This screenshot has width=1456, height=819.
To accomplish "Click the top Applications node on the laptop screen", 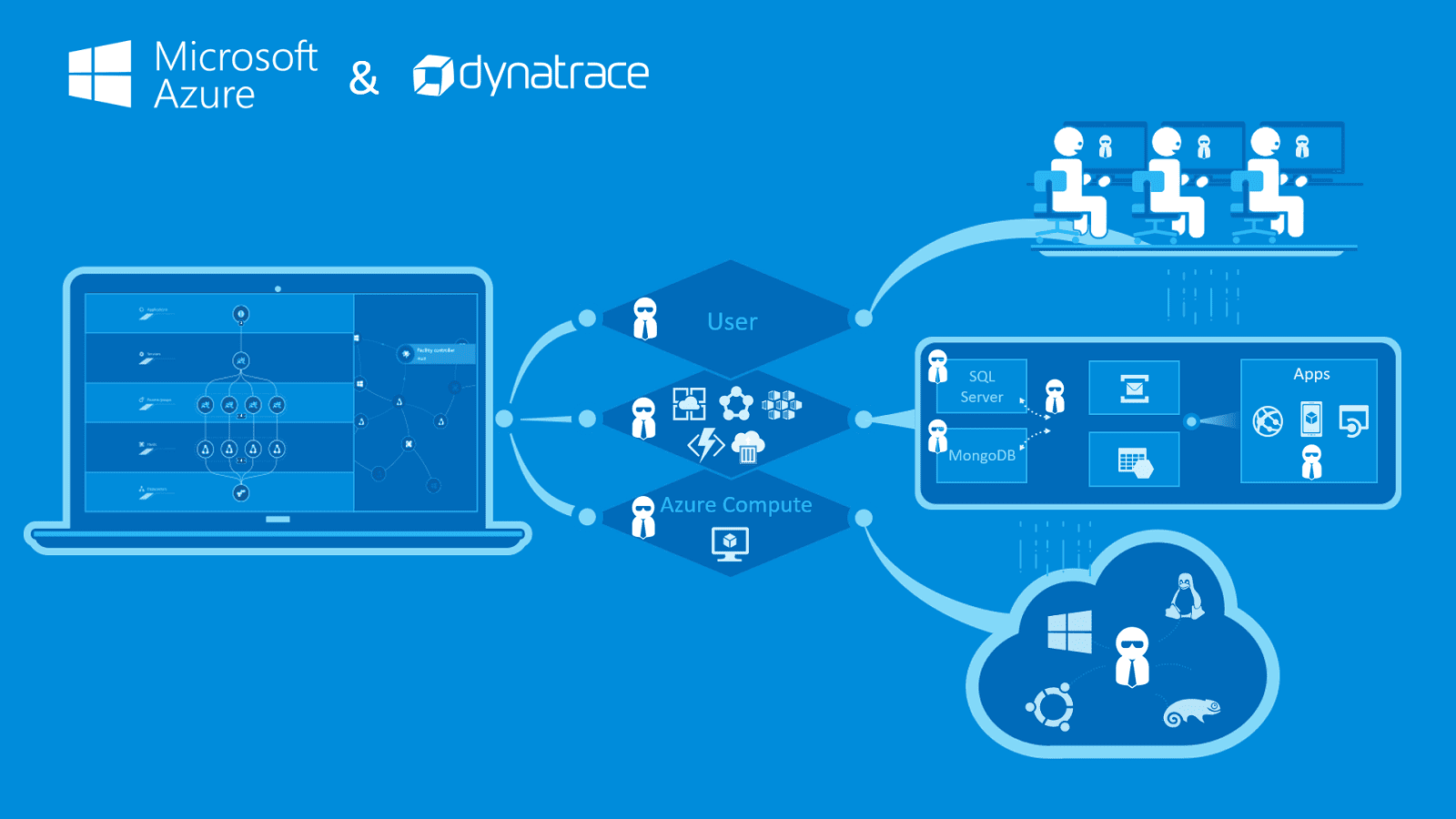I will click(241, 314).
